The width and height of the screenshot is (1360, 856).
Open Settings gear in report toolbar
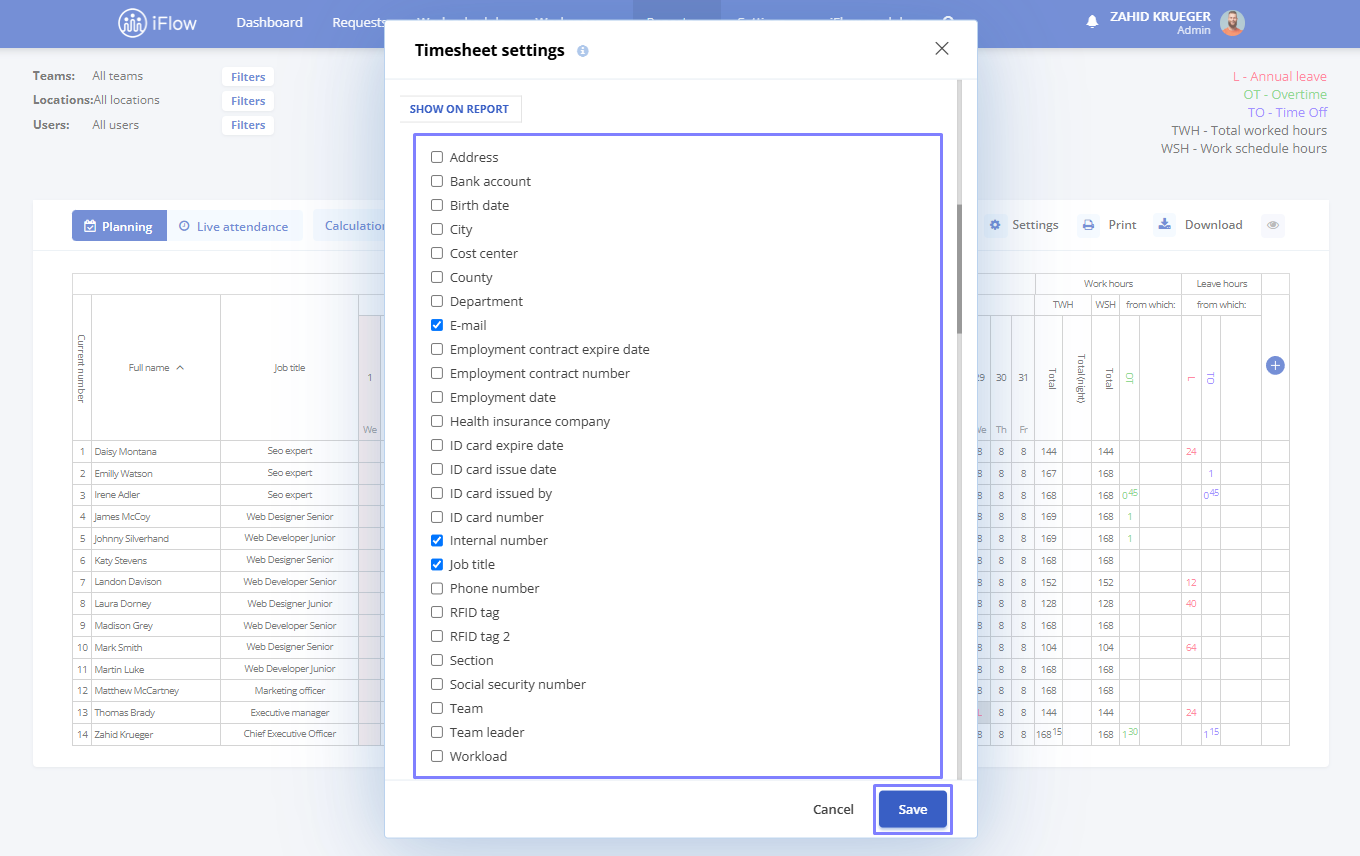click(995, 225)
